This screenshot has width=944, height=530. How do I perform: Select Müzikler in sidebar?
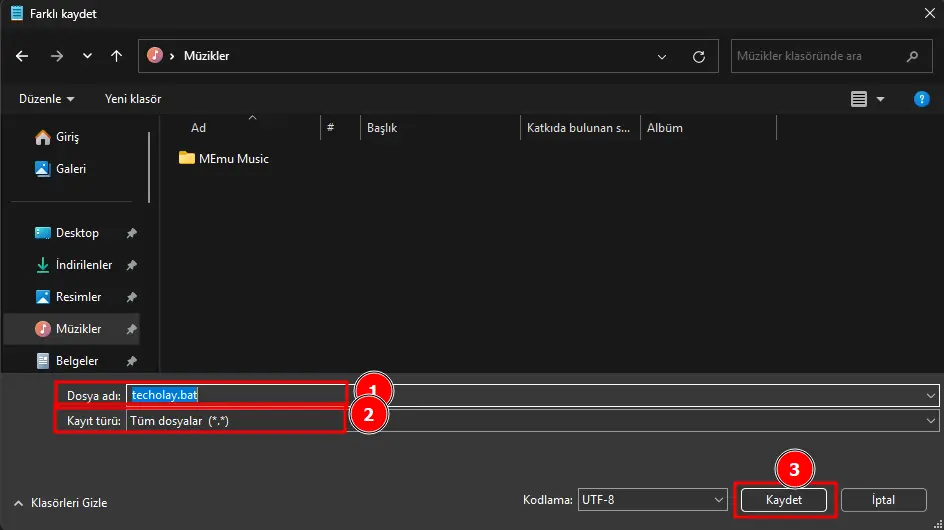click(71, 329)
